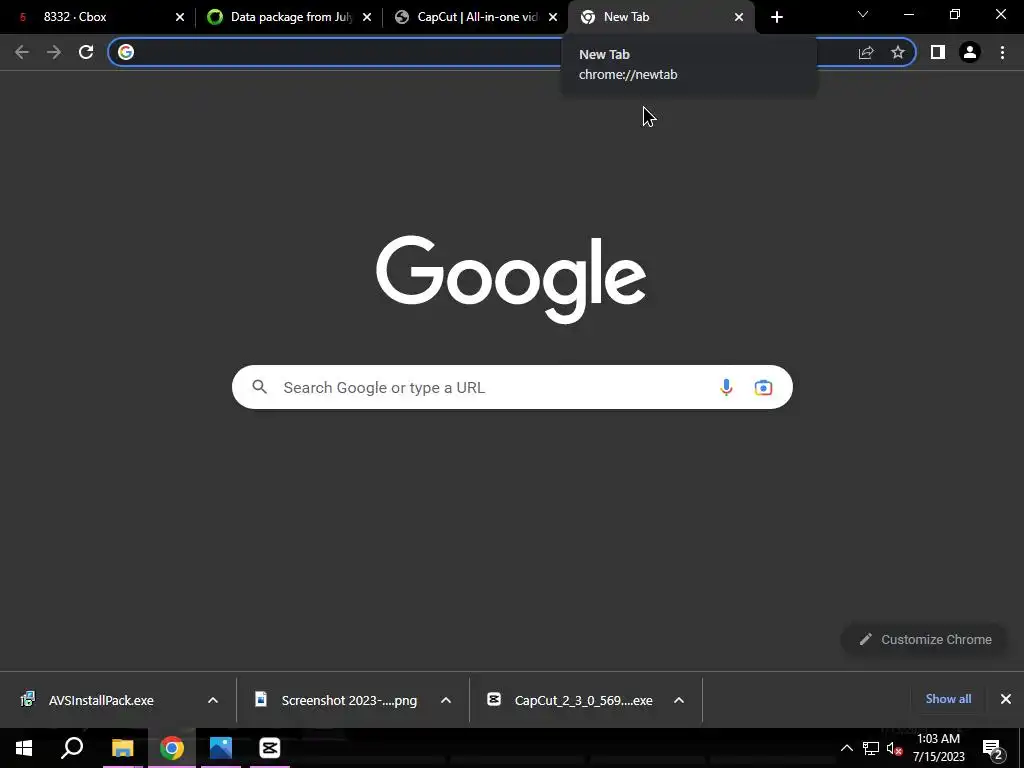Click the Customize Chrome button
This screenshot has height=768, width=1024.
pyautogui.click(x=925, y=639)
